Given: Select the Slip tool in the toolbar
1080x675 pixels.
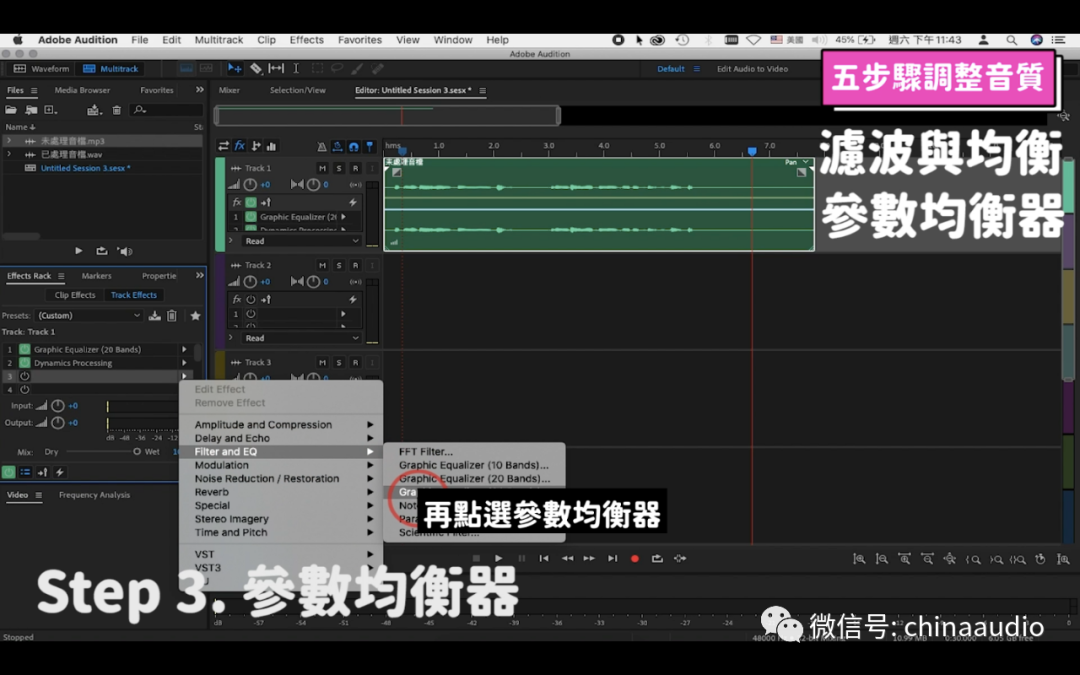Looking at the screenshot, I should 276,69.
